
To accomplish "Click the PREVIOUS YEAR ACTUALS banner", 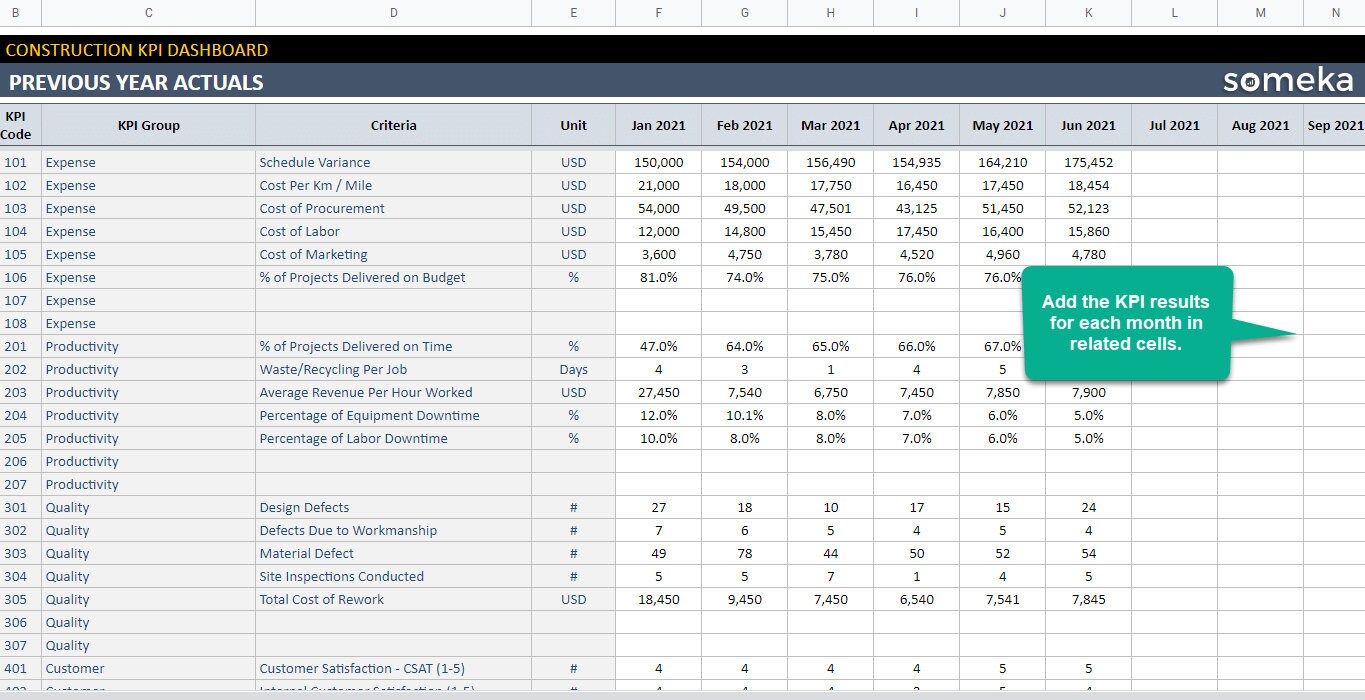I will (x=136, y=82).
